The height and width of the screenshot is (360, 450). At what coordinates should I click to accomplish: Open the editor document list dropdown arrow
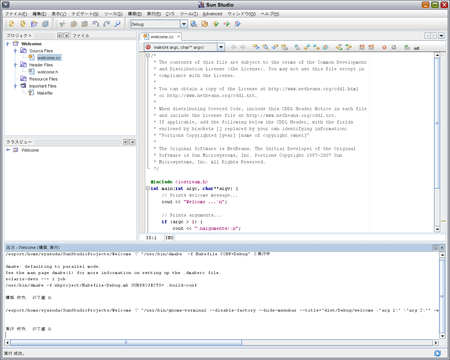[441, 36]
